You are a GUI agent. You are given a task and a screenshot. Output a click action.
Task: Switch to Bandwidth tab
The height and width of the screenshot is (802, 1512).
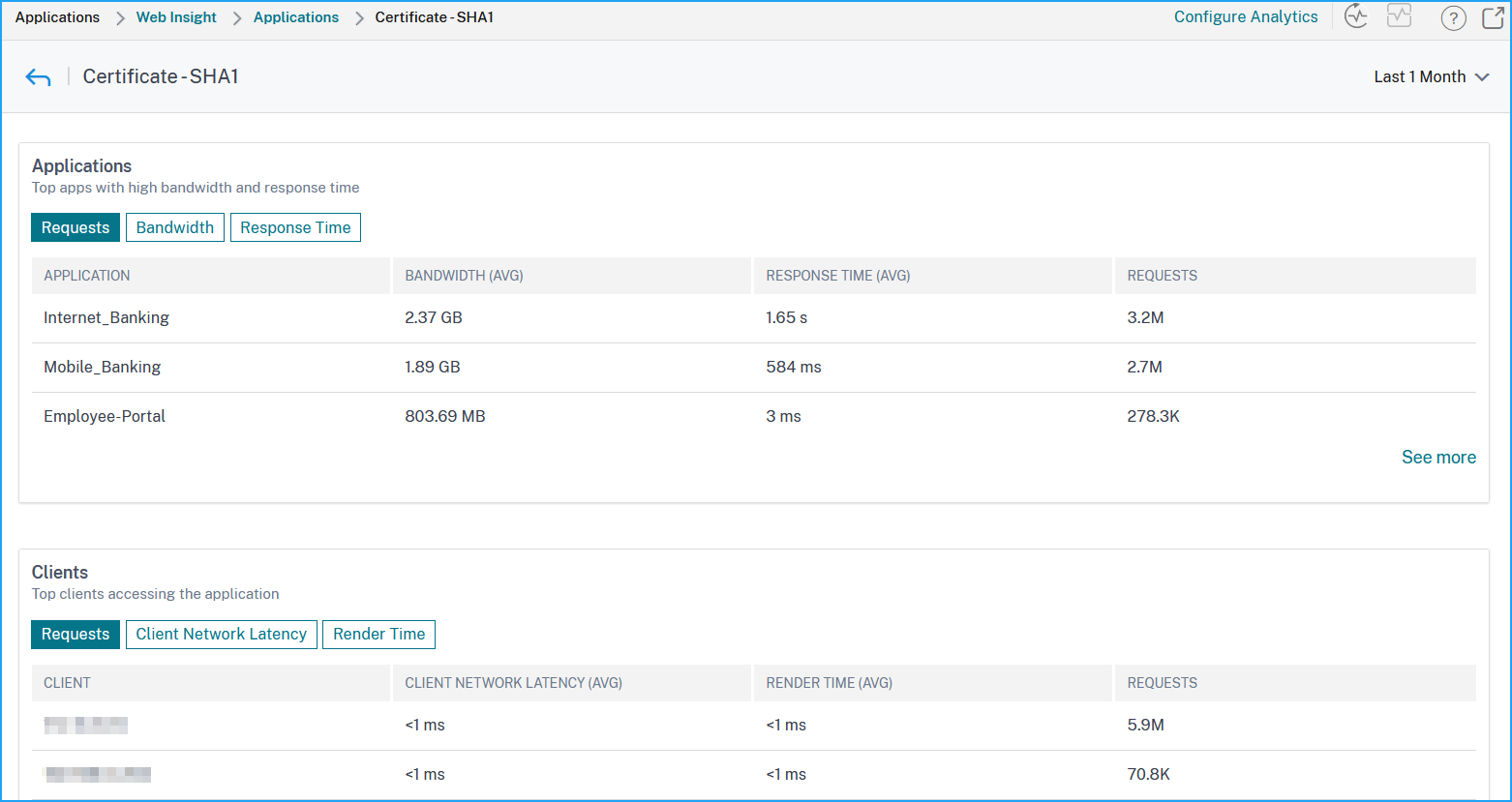tap(175, 227)
